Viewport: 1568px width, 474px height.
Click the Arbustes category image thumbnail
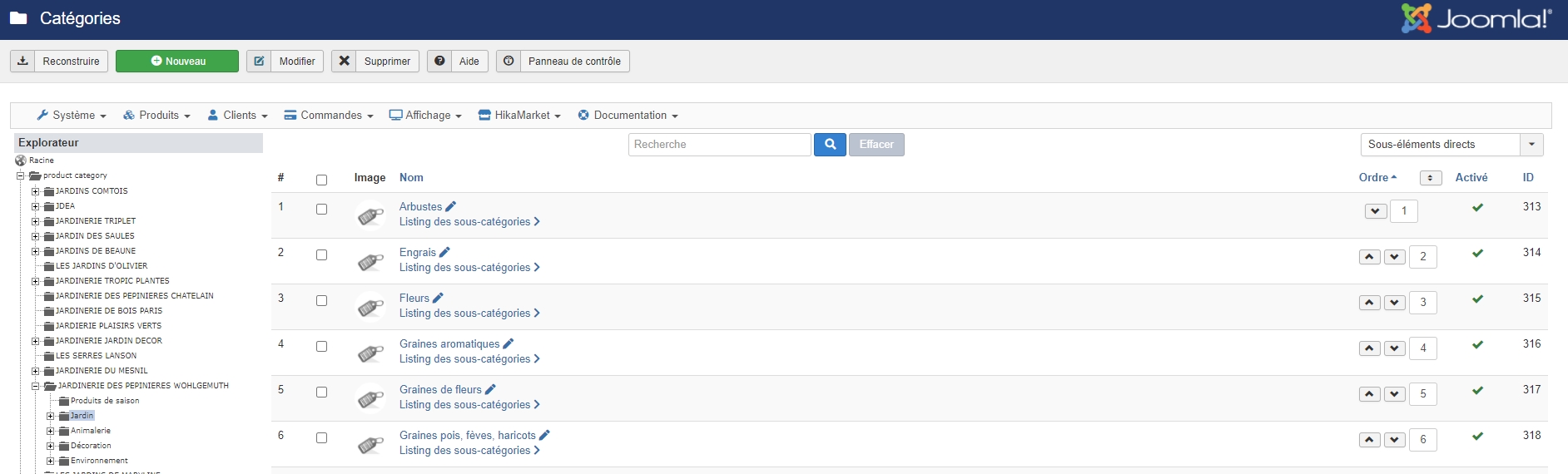click(x=370, y=215)
